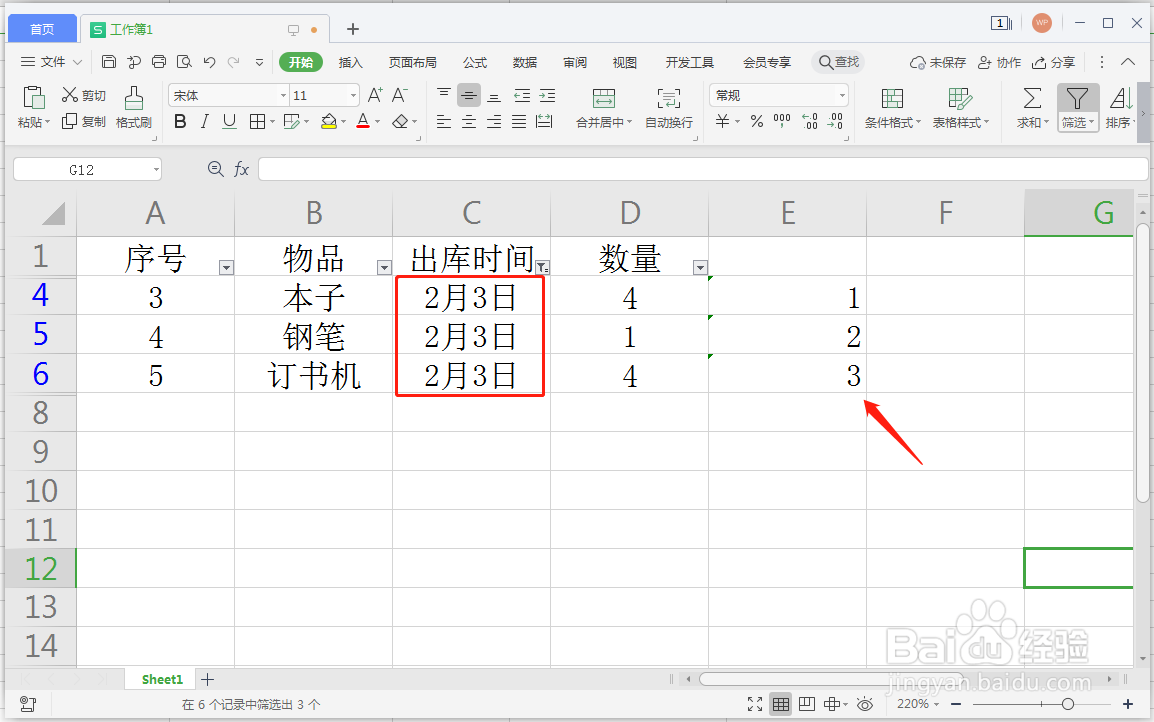The width and height of the screenshot is (1154, 722).
Task: Add a new sheet with the plus button
Action: pyautogui.click(x=207, y=679)
